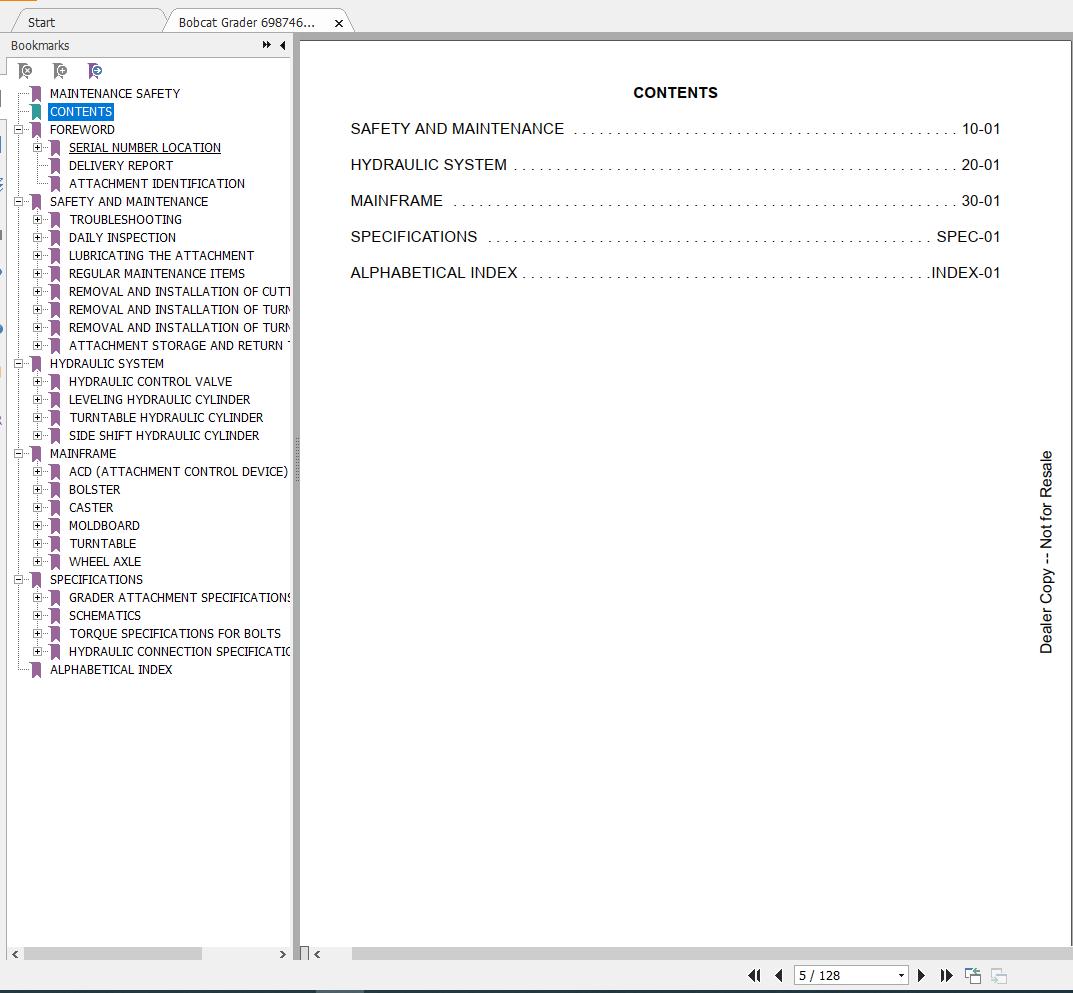
Task: Expand HYDRAULIC CONTROL VALVE node
Action: coord(38,381)
